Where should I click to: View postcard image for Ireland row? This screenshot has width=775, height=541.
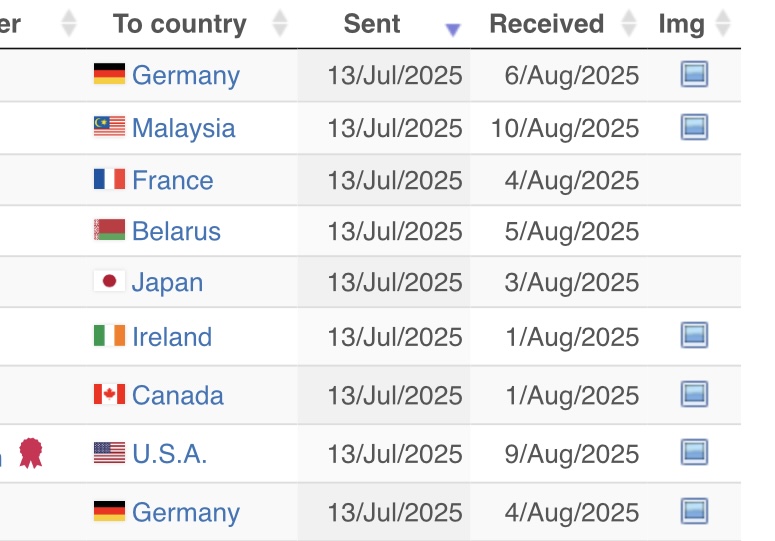[x=694, y=335]
